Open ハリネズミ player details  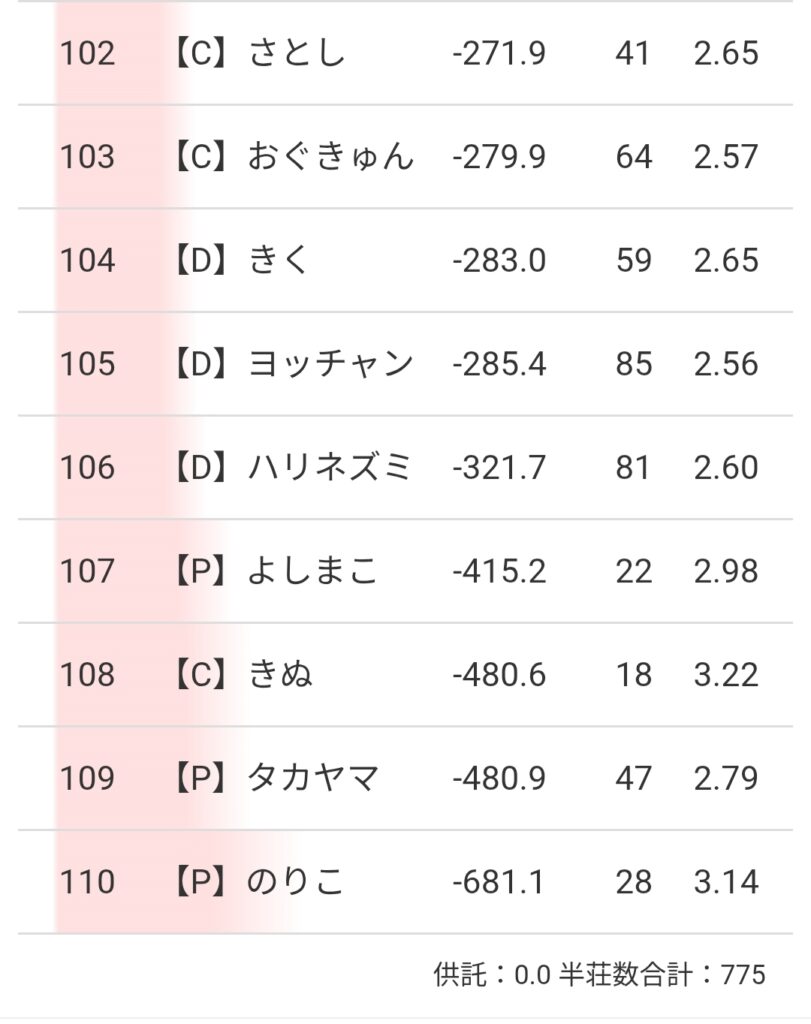(330, 467)
